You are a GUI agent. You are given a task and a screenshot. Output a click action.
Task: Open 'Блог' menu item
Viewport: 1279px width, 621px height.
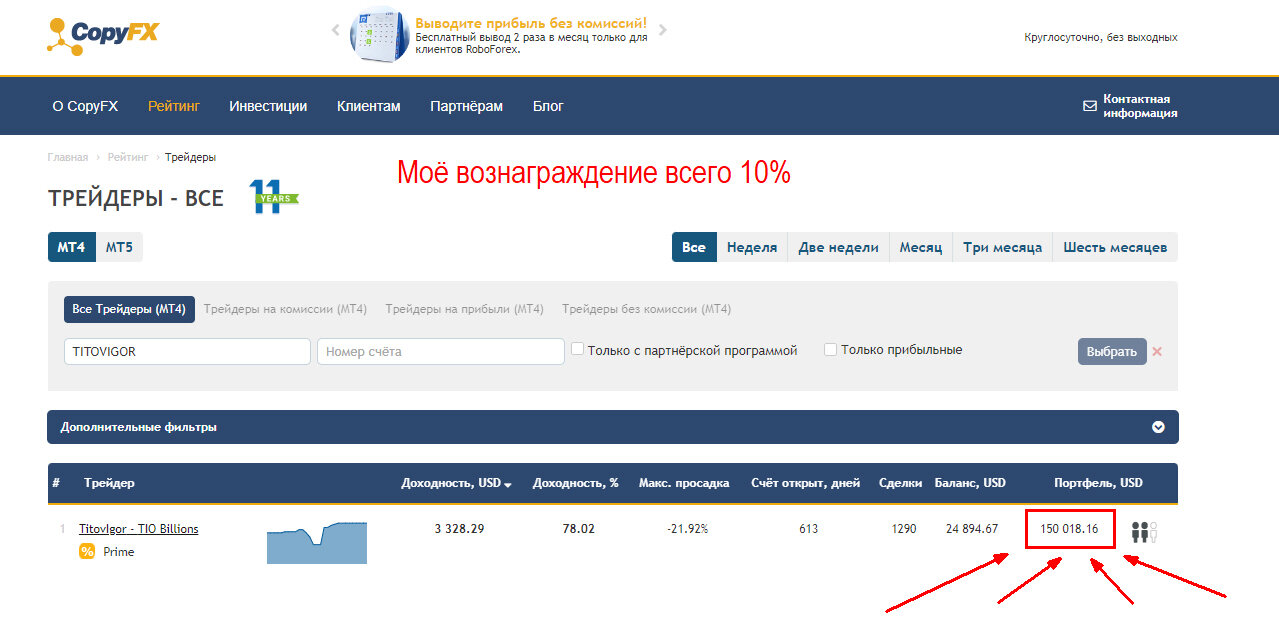tap(548, 106)
